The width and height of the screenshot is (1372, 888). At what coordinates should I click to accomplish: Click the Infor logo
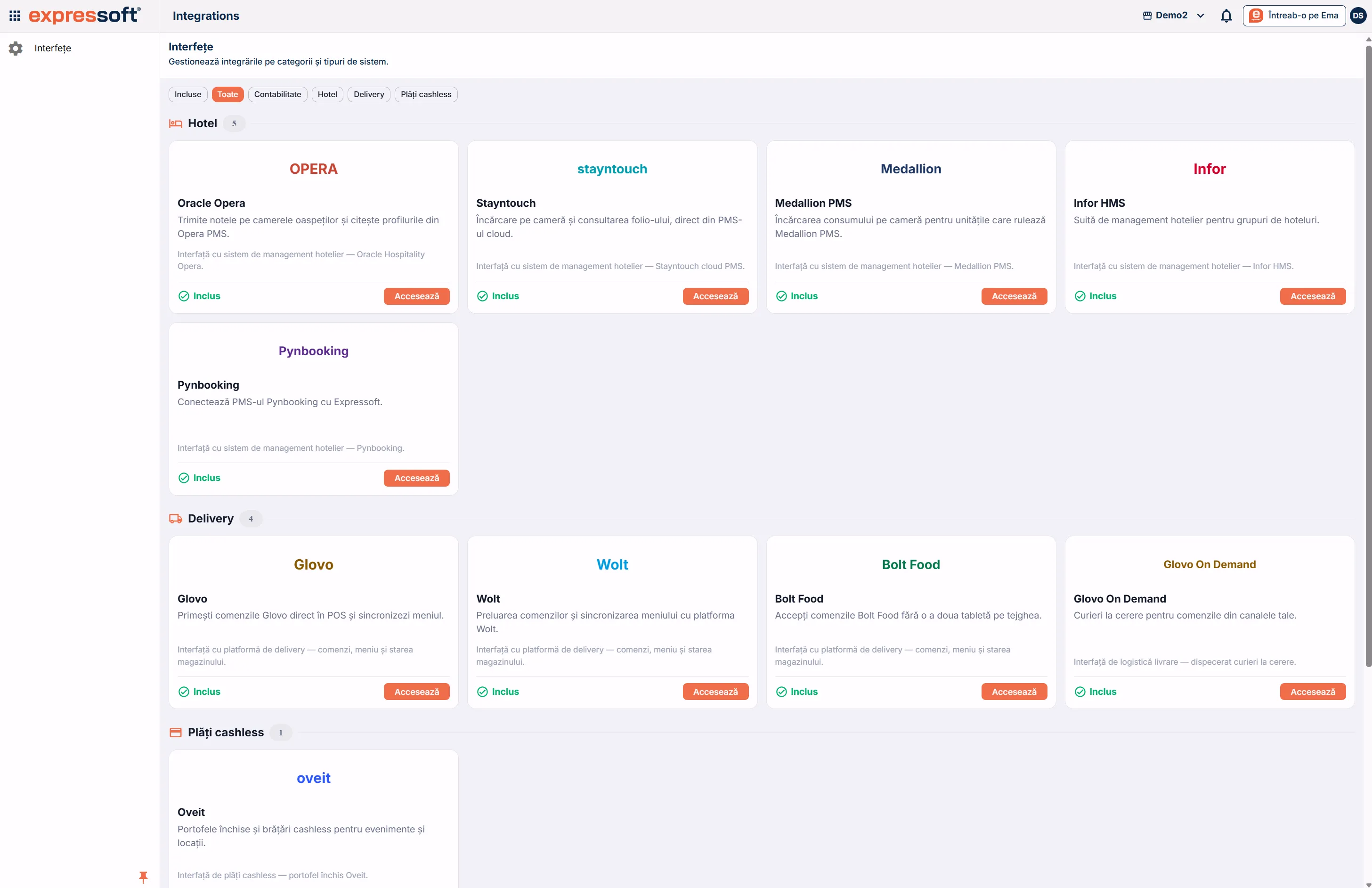click(x=1210, y=169)
